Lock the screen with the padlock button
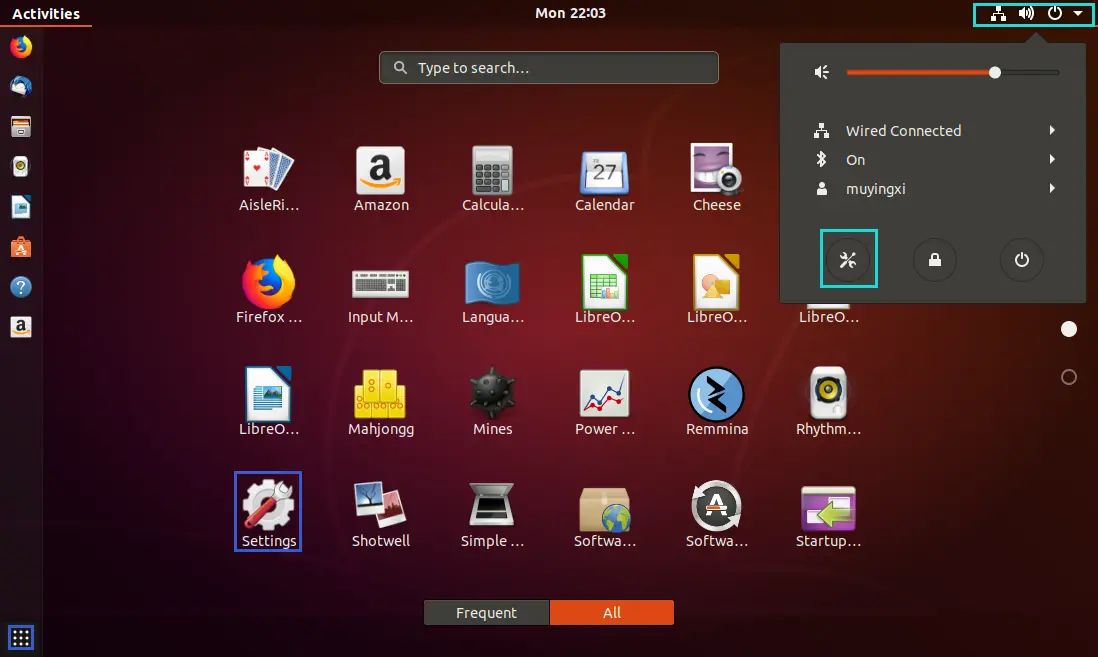Screen dimensions: 1098x657 pyautogui.click(x=935, y=259)
